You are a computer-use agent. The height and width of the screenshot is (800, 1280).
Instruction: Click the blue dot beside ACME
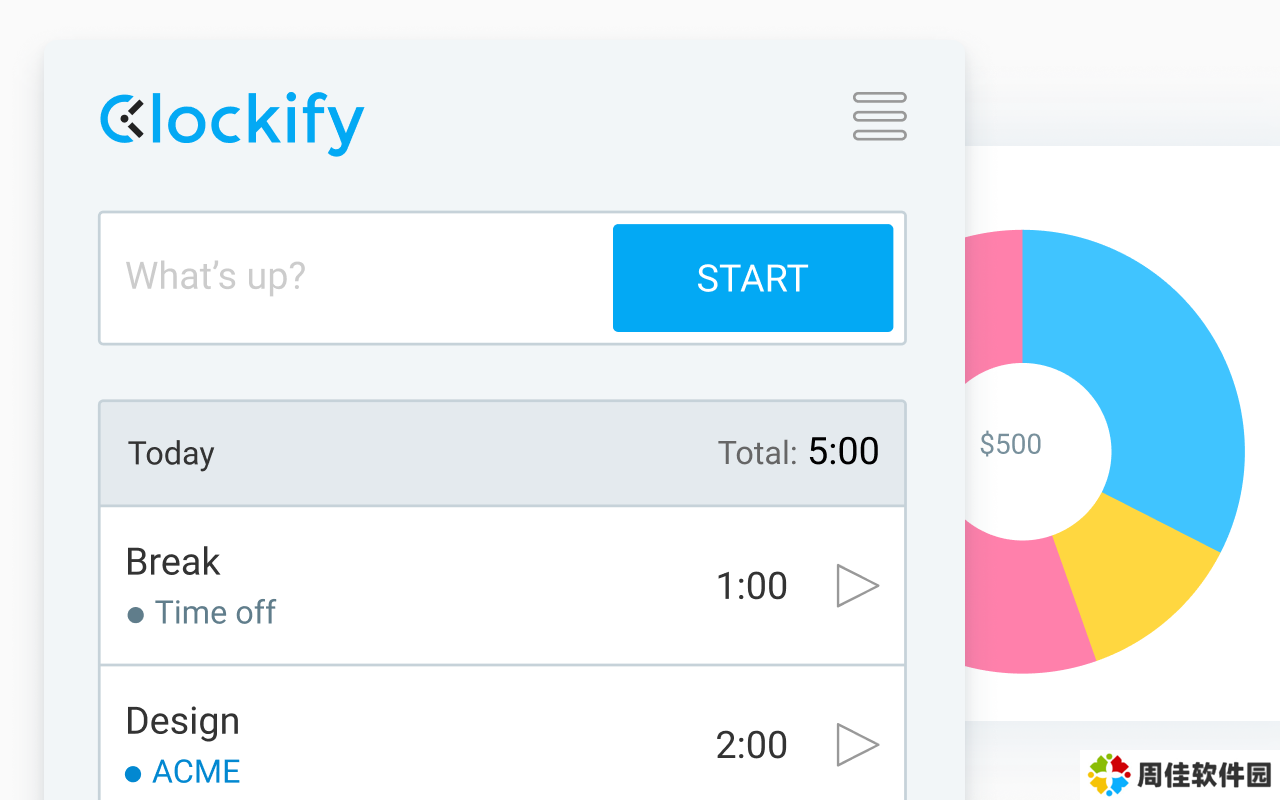(x=133, y=773)
